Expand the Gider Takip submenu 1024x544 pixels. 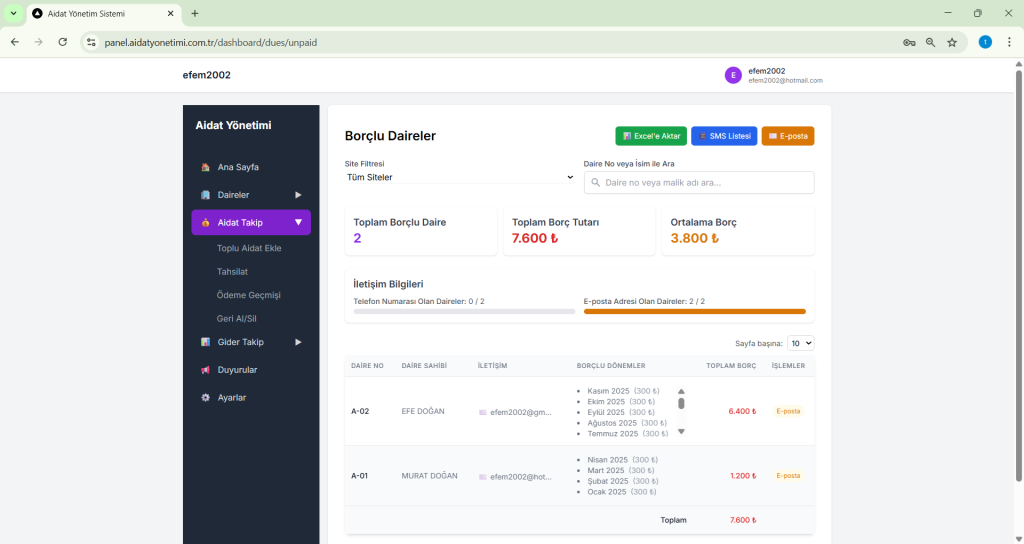[x=298, y=342]
